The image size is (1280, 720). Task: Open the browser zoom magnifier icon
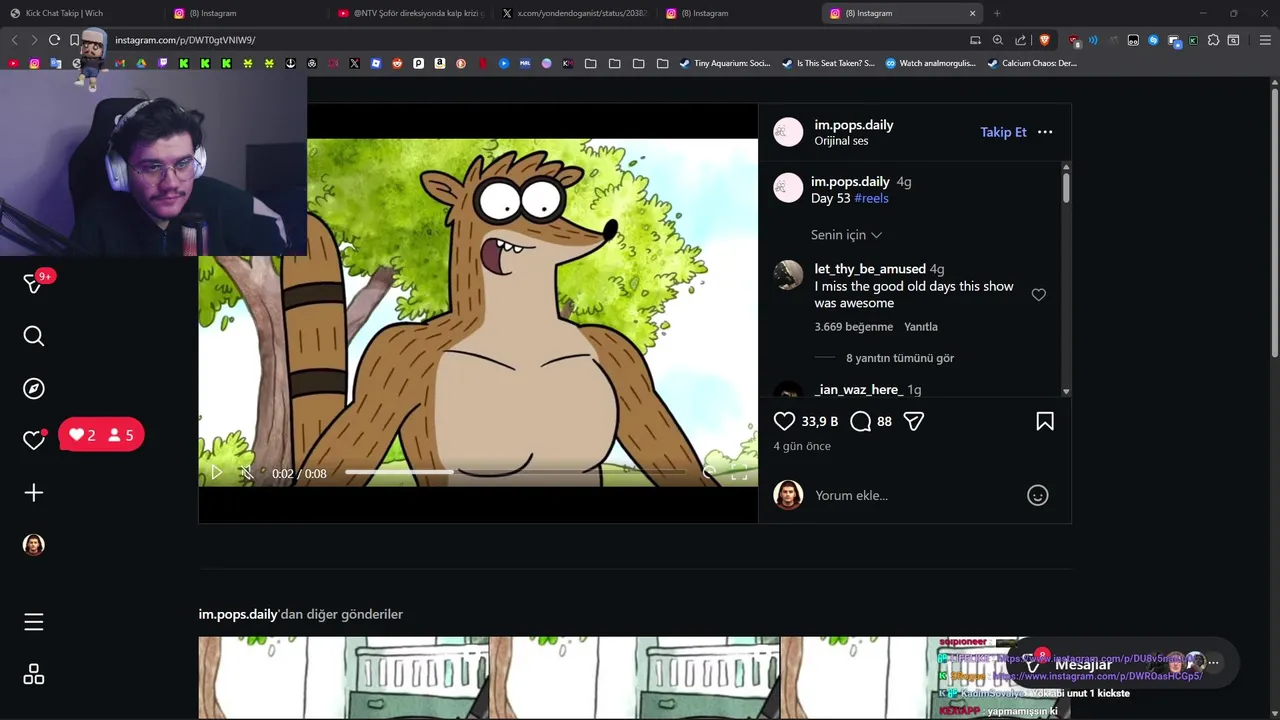[x=998, y=40]
